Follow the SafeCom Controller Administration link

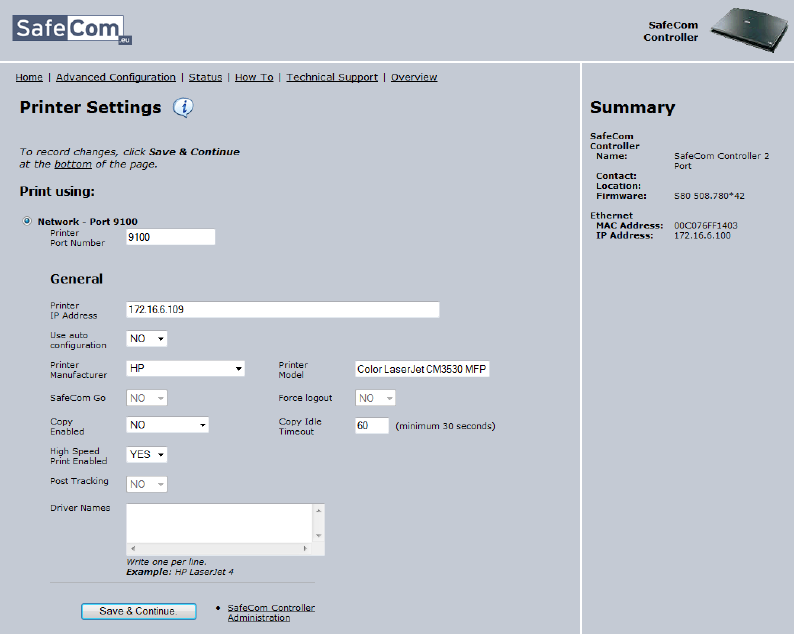click(x=271, y=613)
